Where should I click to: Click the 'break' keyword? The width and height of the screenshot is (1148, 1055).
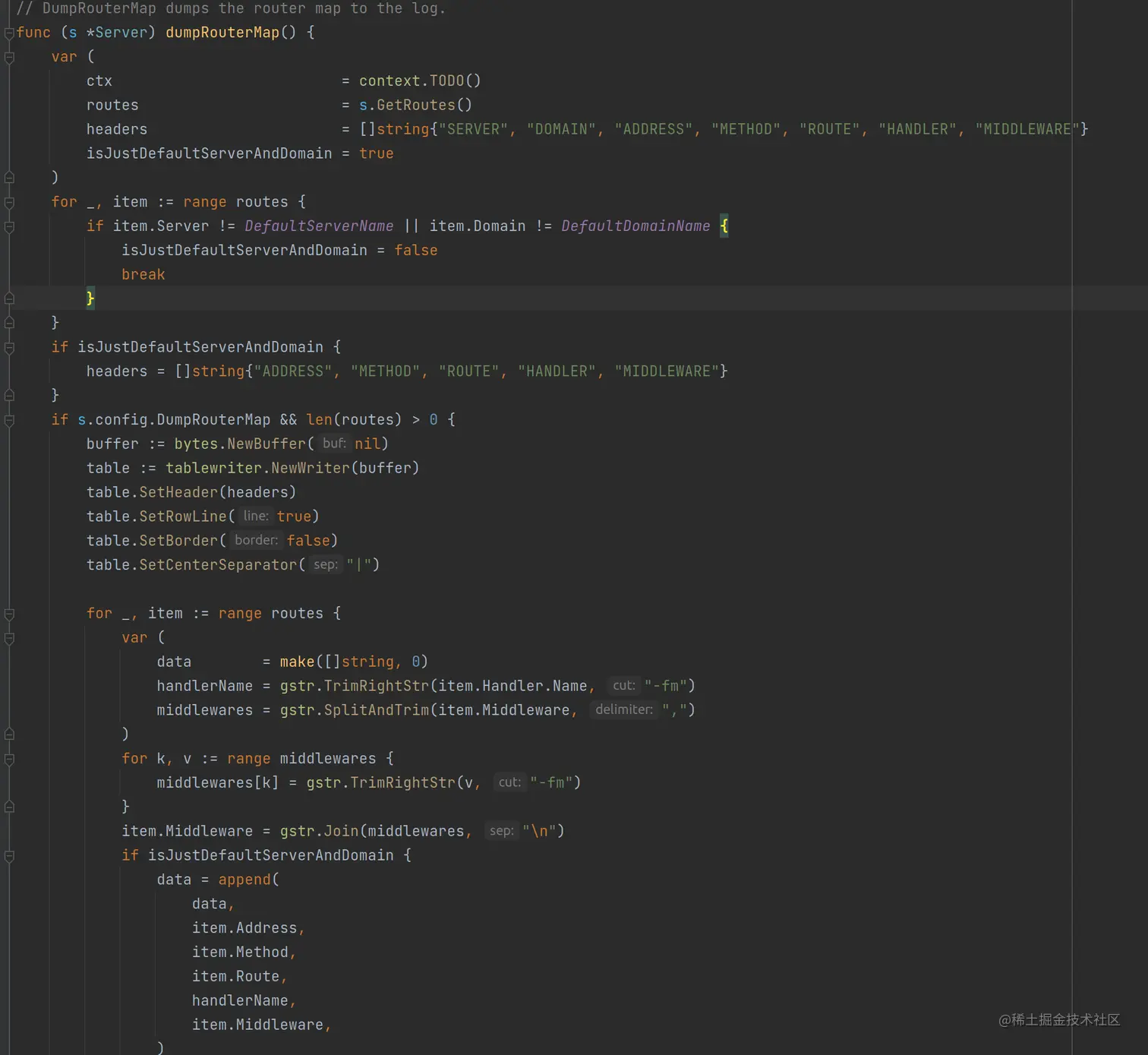pyautogui.click(x=143, y=275)
